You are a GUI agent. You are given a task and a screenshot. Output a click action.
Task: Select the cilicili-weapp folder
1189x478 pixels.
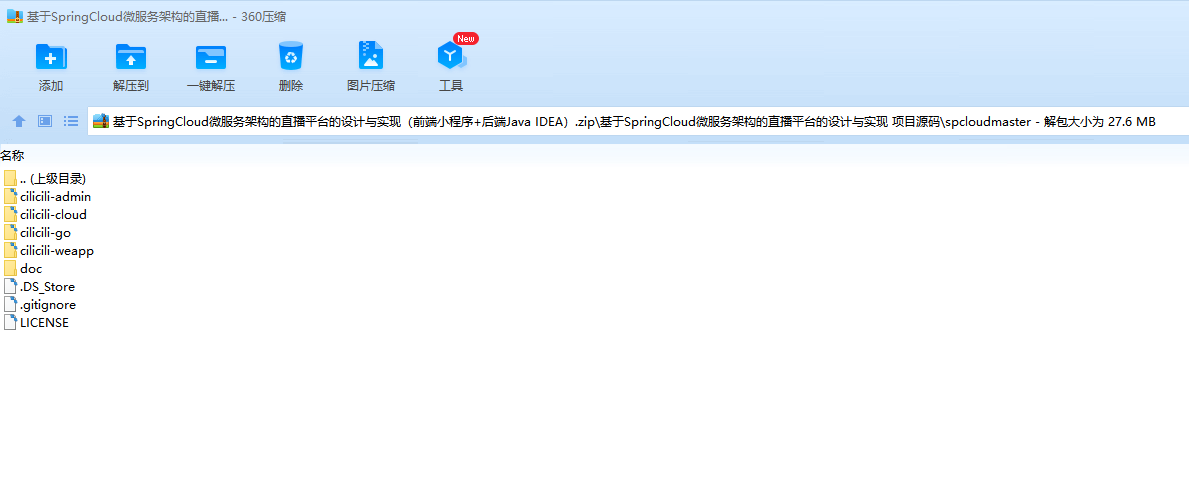pyautogui.click(x=49, y=250)
